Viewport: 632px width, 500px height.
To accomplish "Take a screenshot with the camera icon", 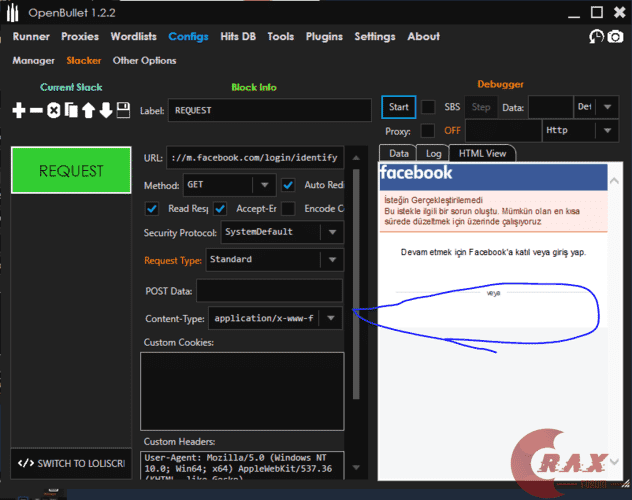I will coord(615,37).
